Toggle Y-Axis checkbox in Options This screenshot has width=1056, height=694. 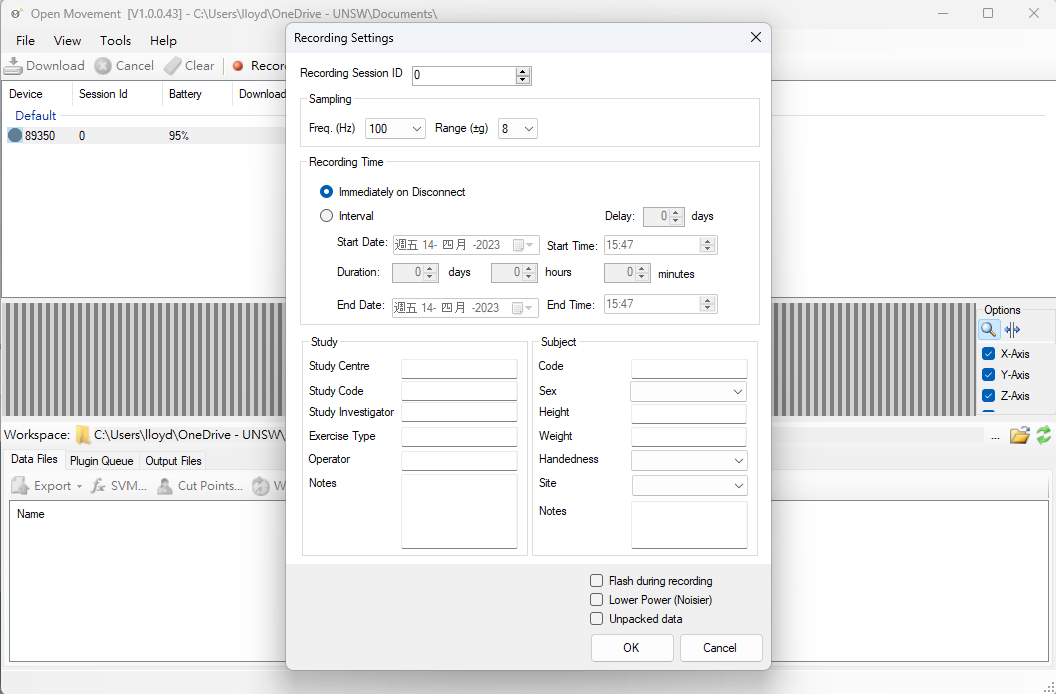click(x=988, y=375)
